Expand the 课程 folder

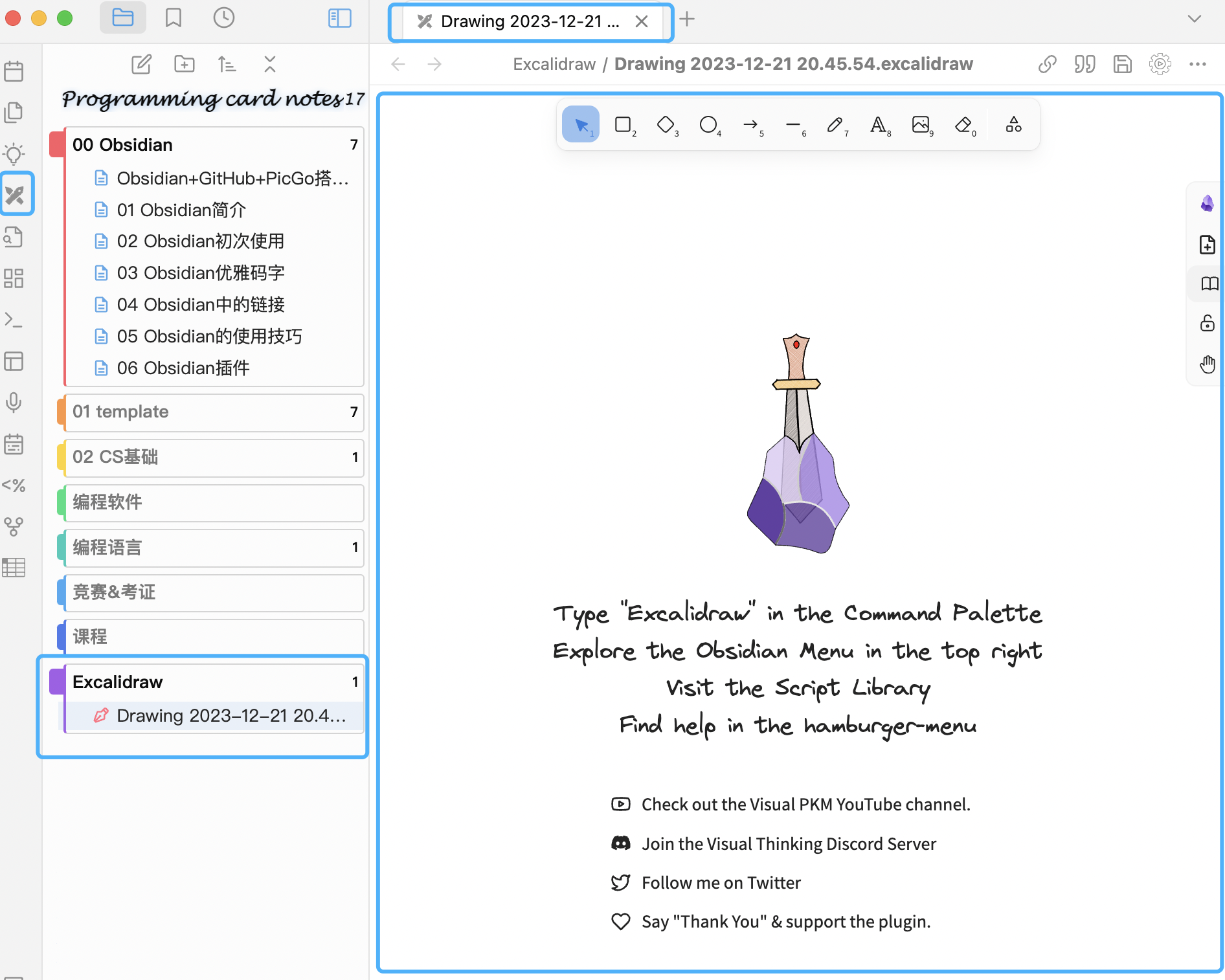(x=214, y=637)
